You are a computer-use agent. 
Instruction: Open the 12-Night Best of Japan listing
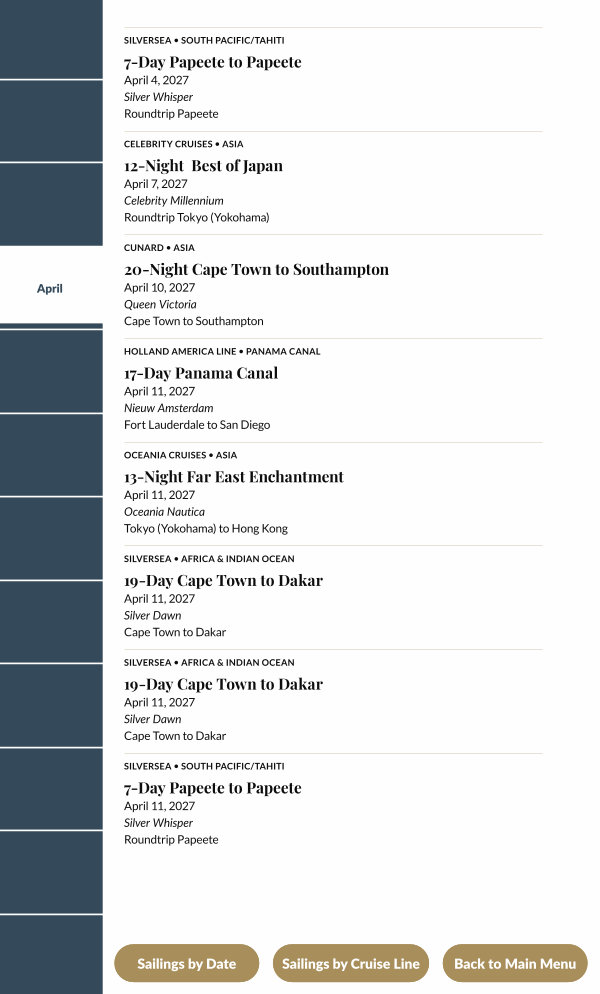[x=203, y=166]
